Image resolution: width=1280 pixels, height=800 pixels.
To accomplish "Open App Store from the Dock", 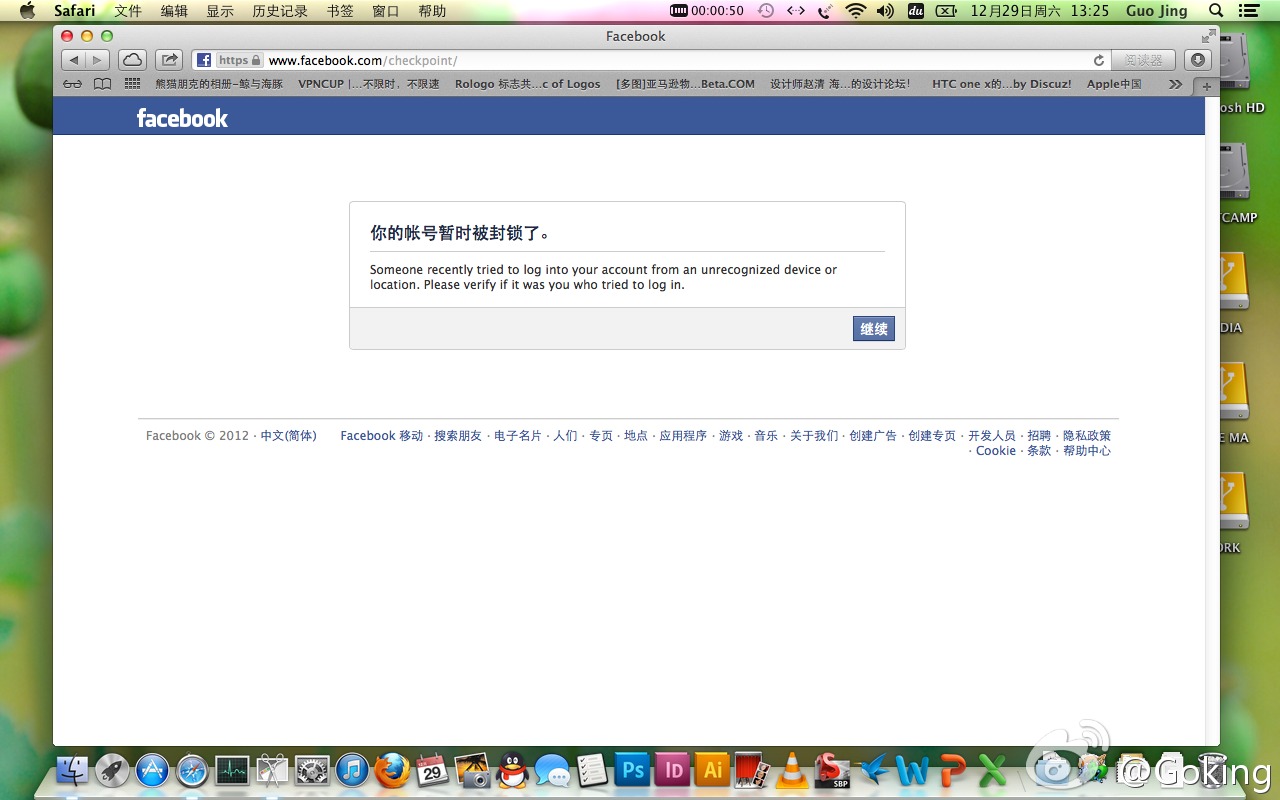I will point(152,770).
